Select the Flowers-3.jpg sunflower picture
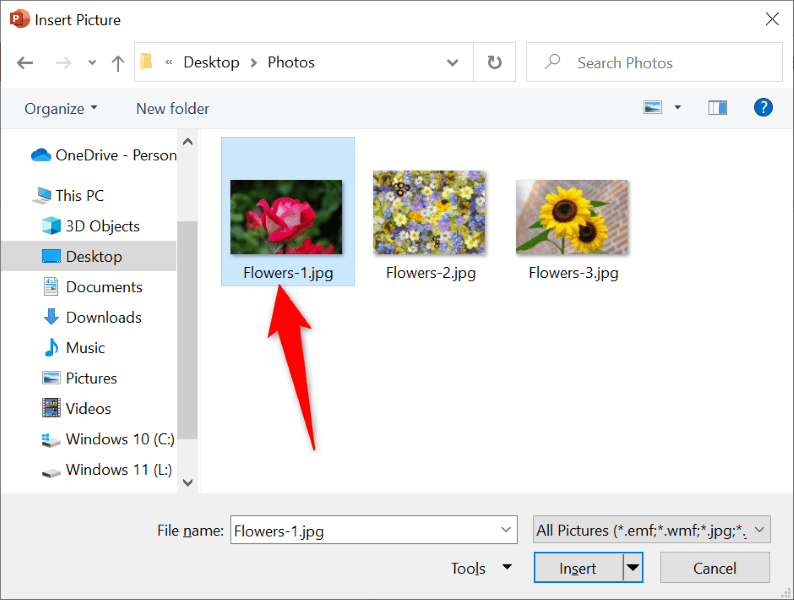794x600 pixels. point(572,217)
